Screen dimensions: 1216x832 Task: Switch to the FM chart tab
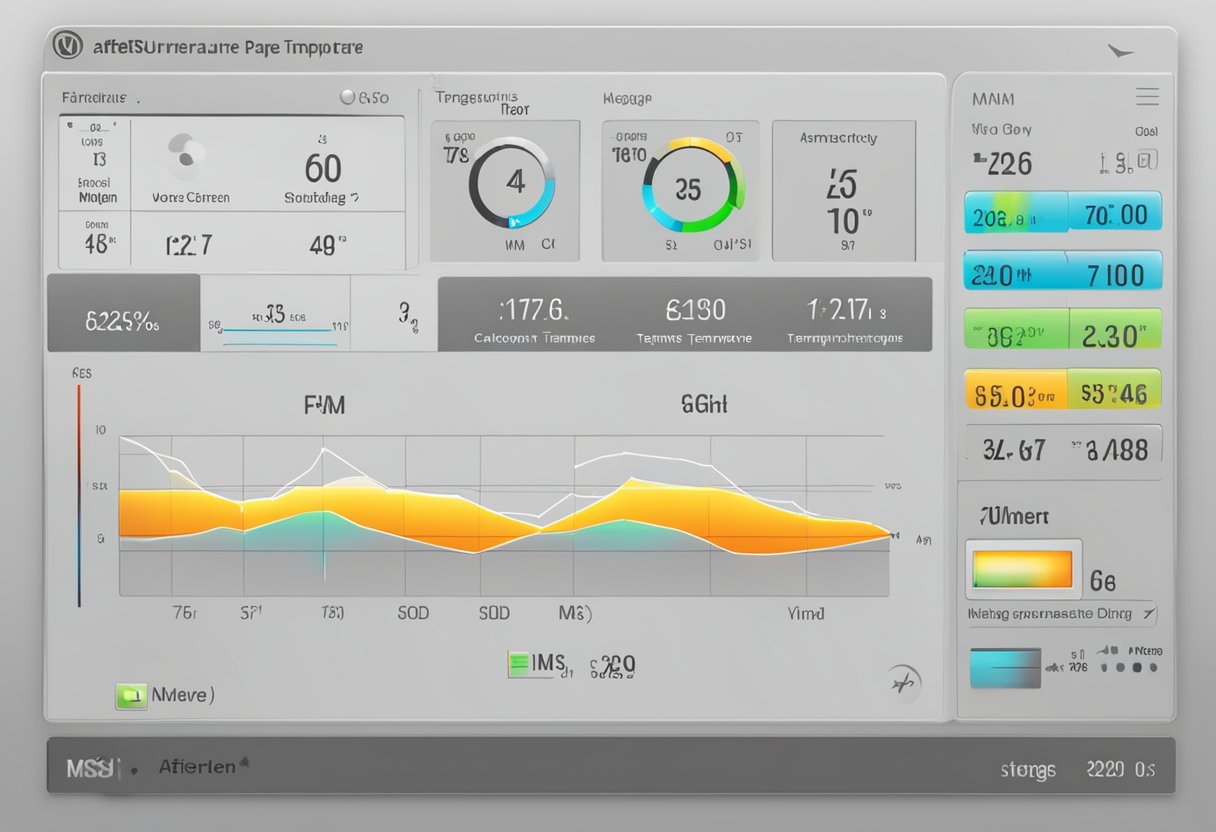(x=324, y=405)
